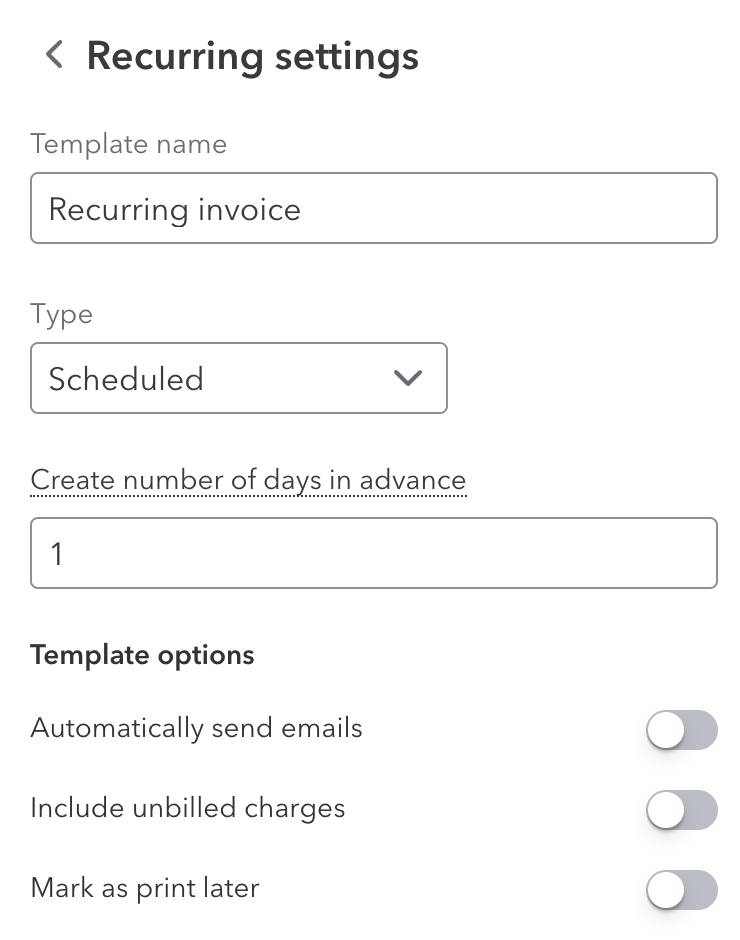Click the Include unbilled charges label
Screen dimensions: 740x940
click(188, 808)
